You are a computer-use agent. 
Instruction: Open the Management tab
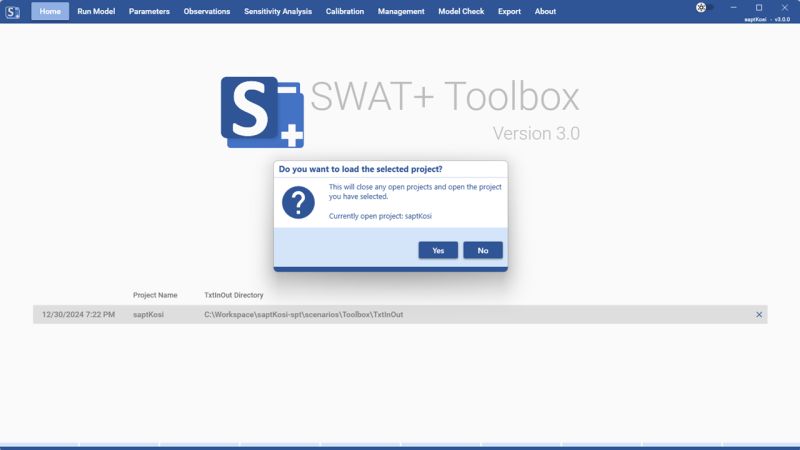tap(401, 11)
